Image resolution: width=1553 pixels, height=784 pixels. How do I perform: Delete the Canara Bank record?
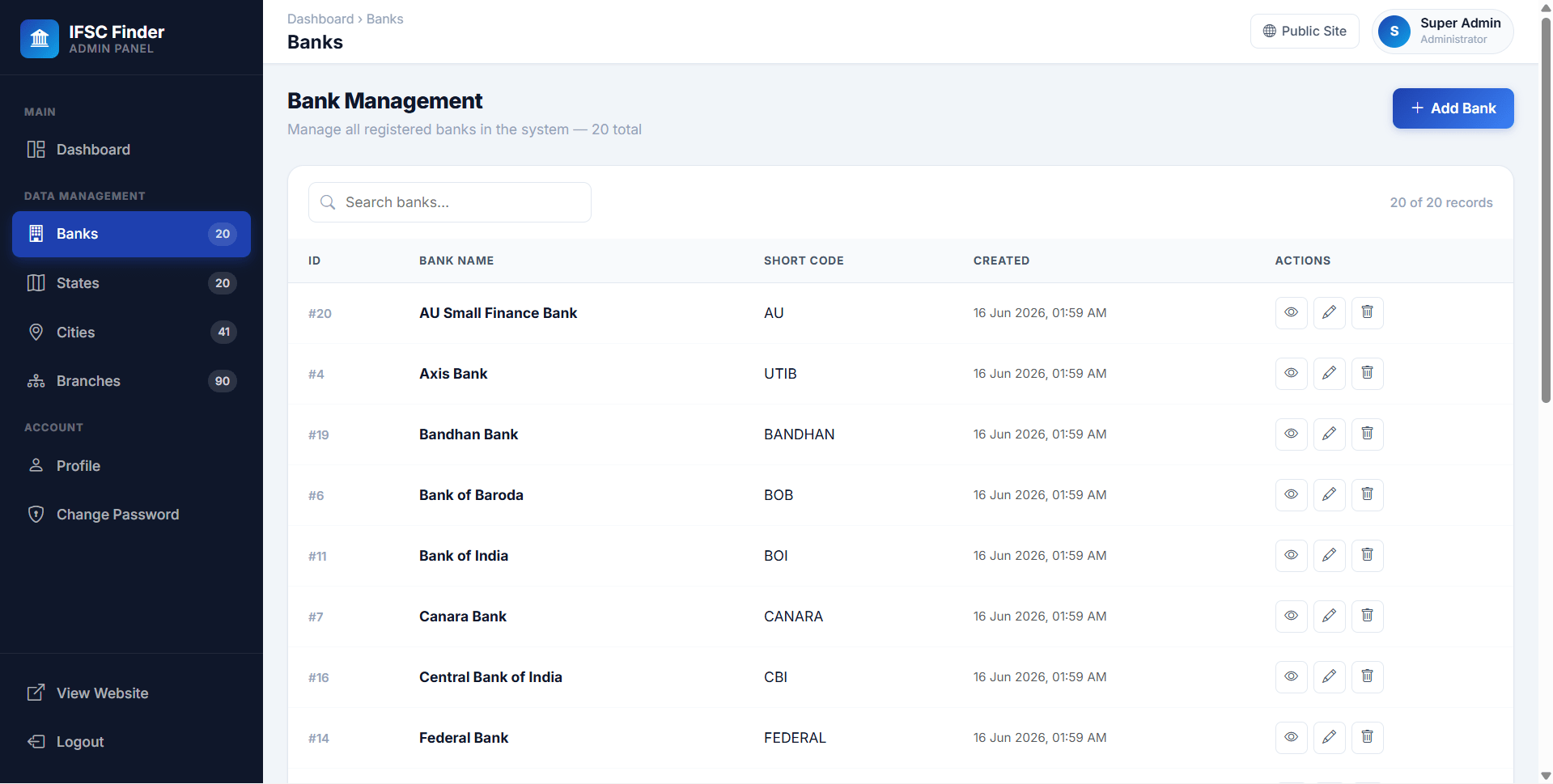coord(1367,616)
